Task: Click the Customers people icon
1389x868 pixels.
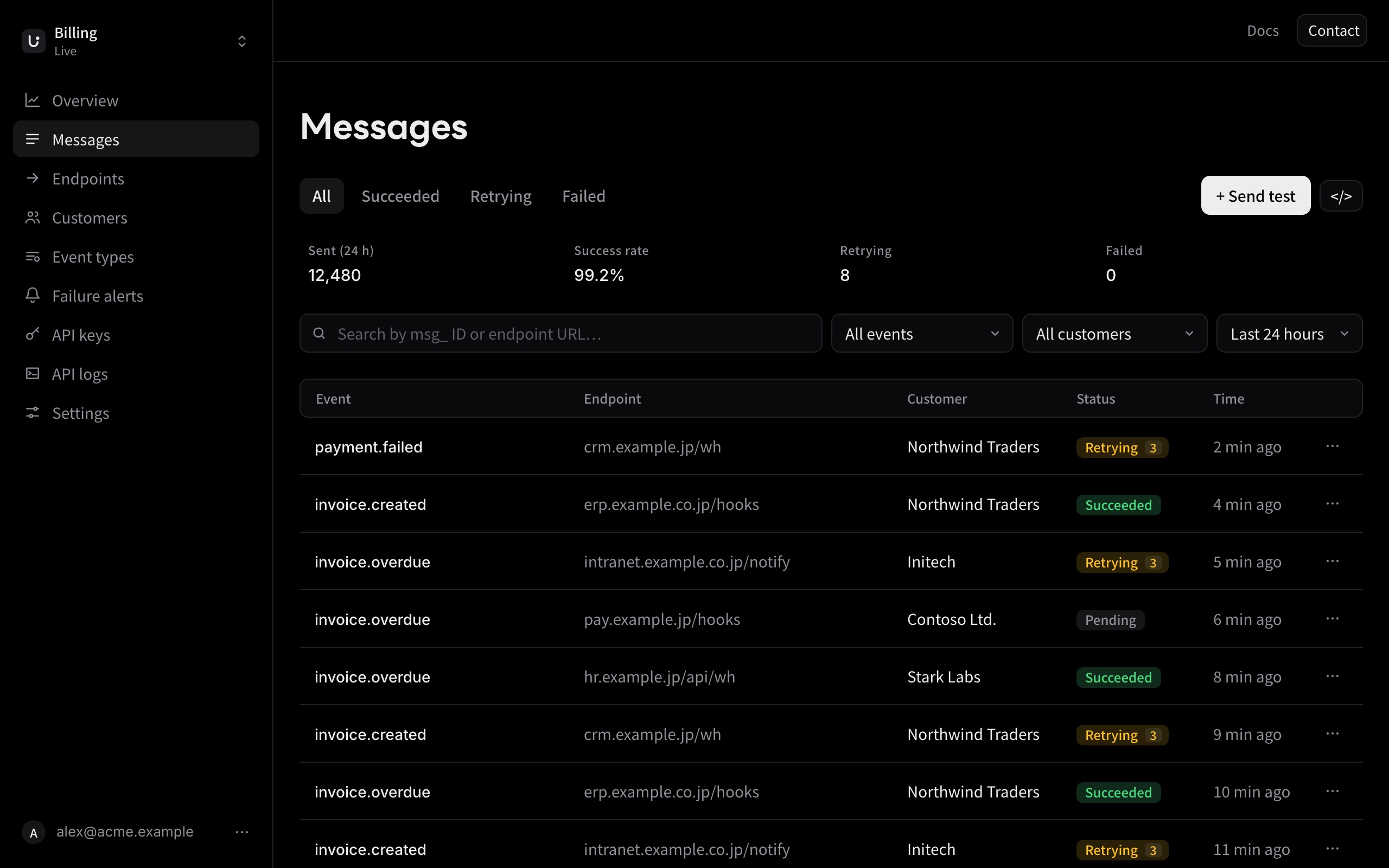Action: [x=32, y=218]
